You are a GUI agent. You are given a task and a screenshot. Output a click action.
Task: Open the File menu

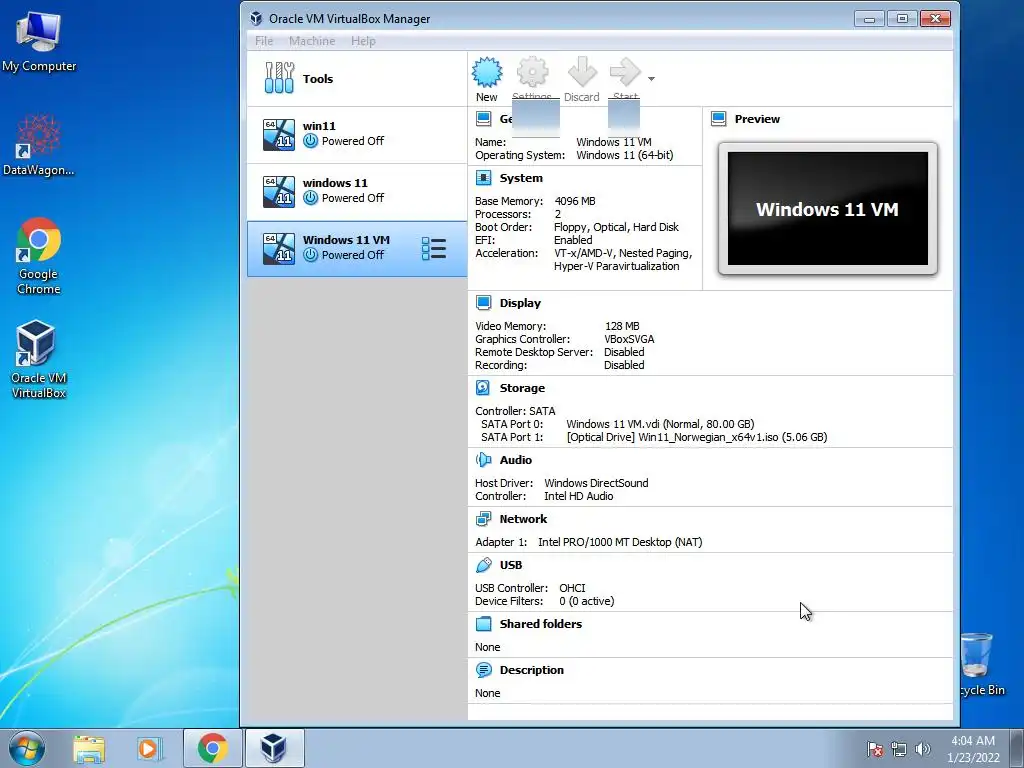point(264,41)
